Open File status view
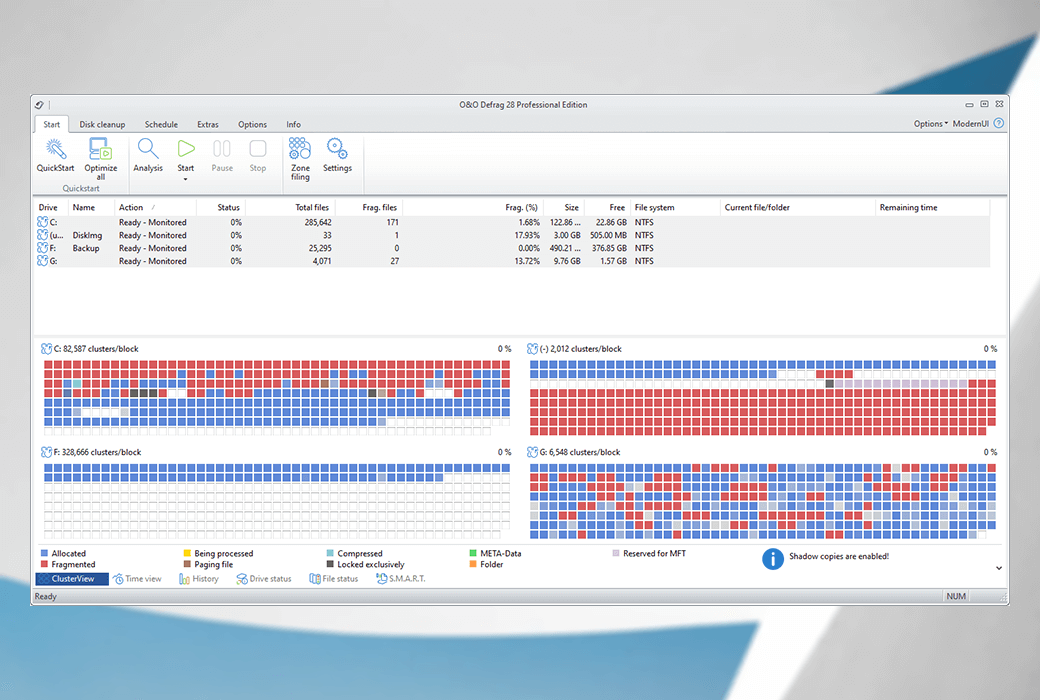 pos(334,579)
